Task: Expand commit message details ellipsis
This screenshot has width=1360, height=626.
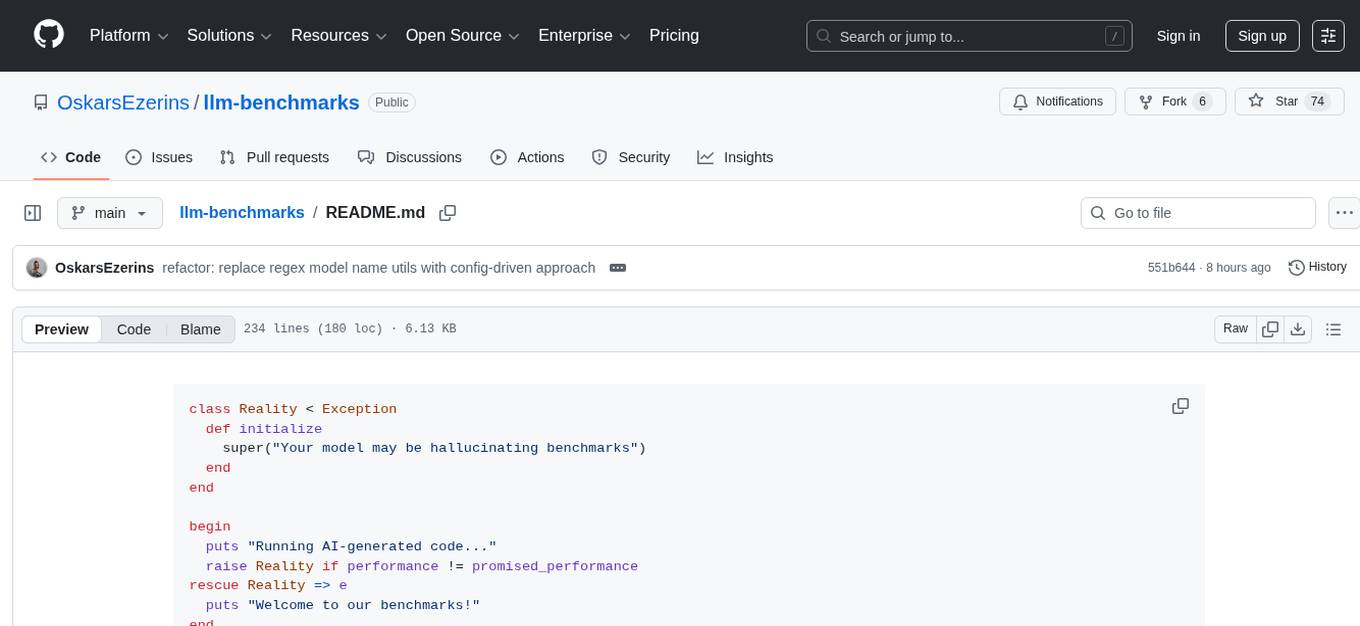Action: pyautogui.click(x=617, y=268)
